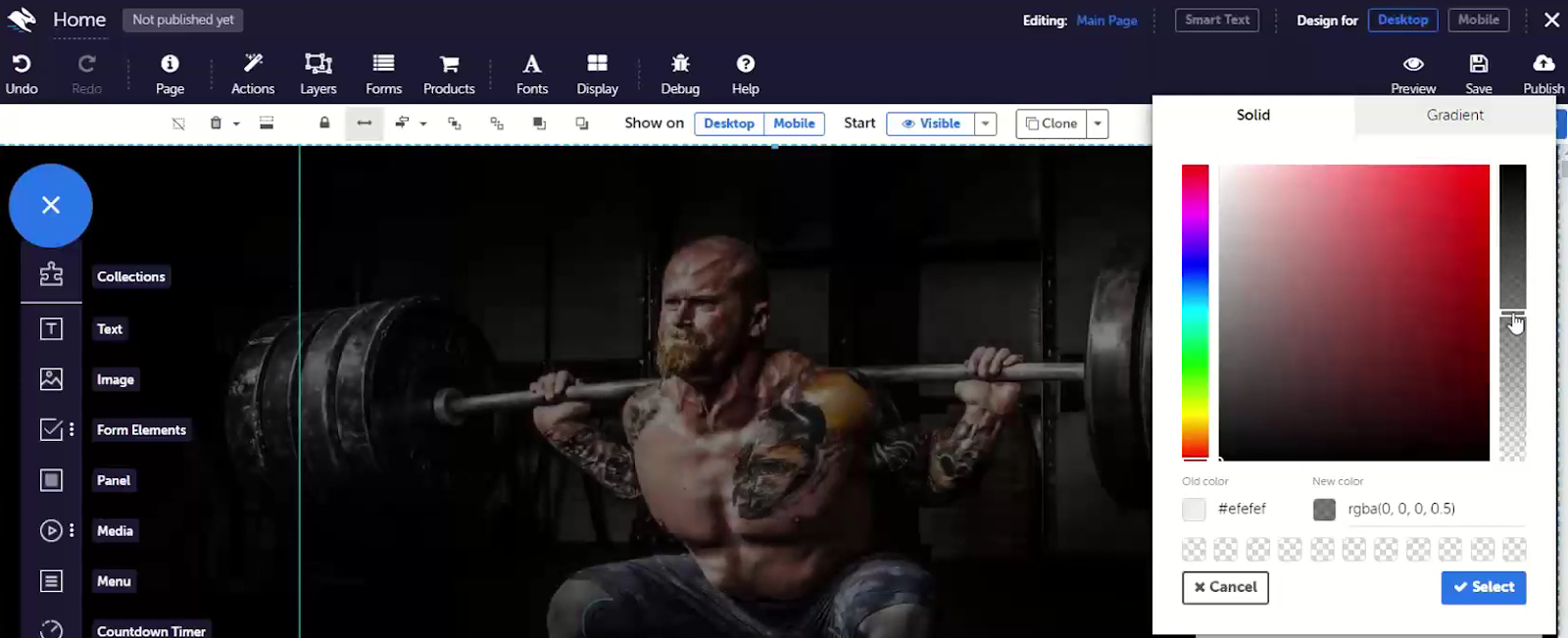Close the blue add-element circle button
1568x638 pixels.
pyautogui.click(x=51, y=205)
